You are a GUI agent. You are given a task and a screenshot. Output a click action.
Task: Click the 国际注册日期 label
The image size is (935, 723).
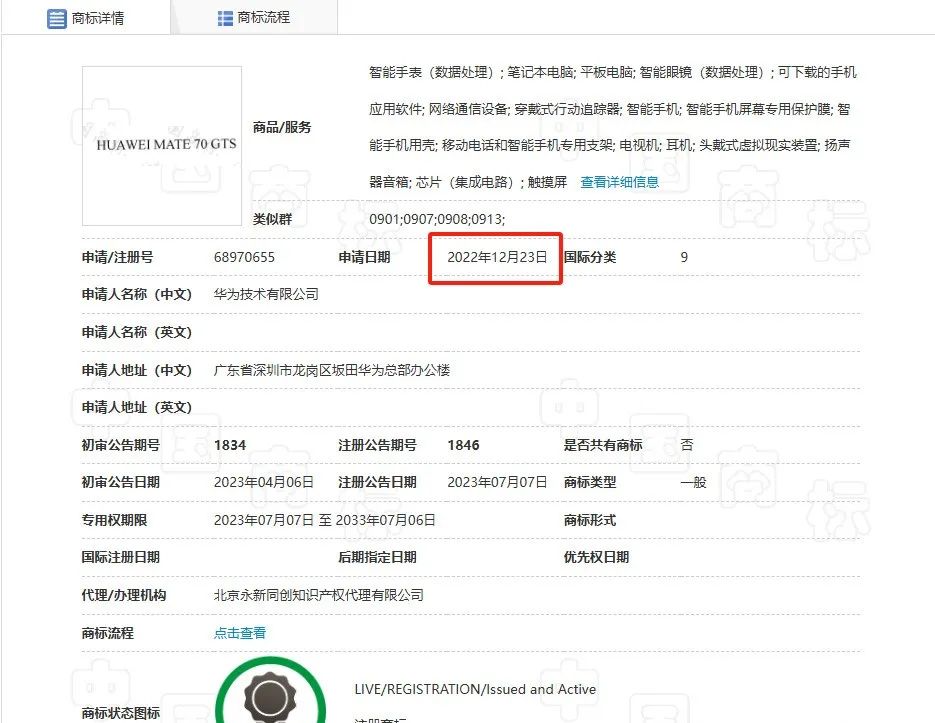(121, 557)
